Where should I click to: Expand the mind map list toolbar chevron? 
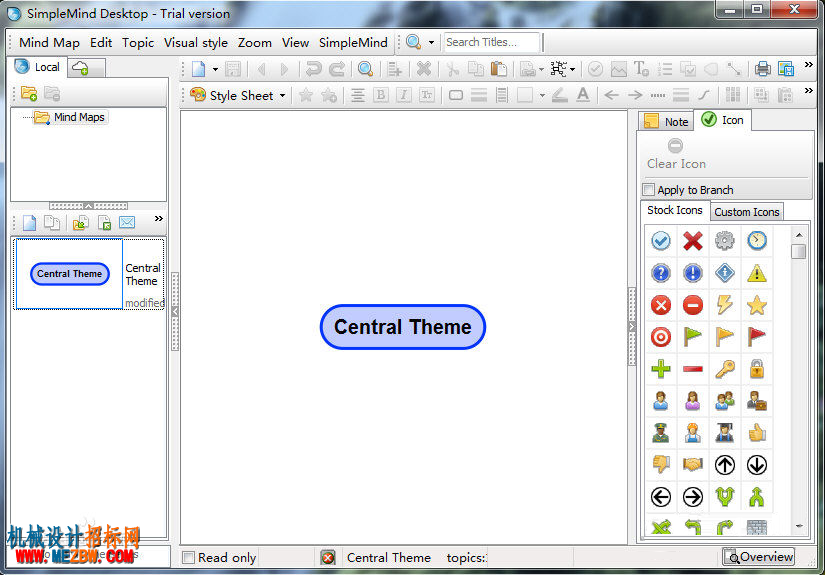[158, 218]
